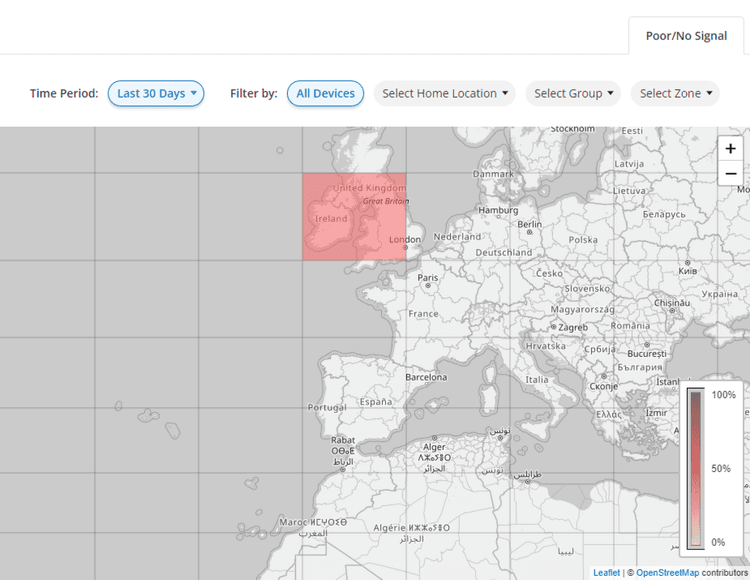Select the All Devices filter
Viewport: 750px width, 580px height.
325,93
